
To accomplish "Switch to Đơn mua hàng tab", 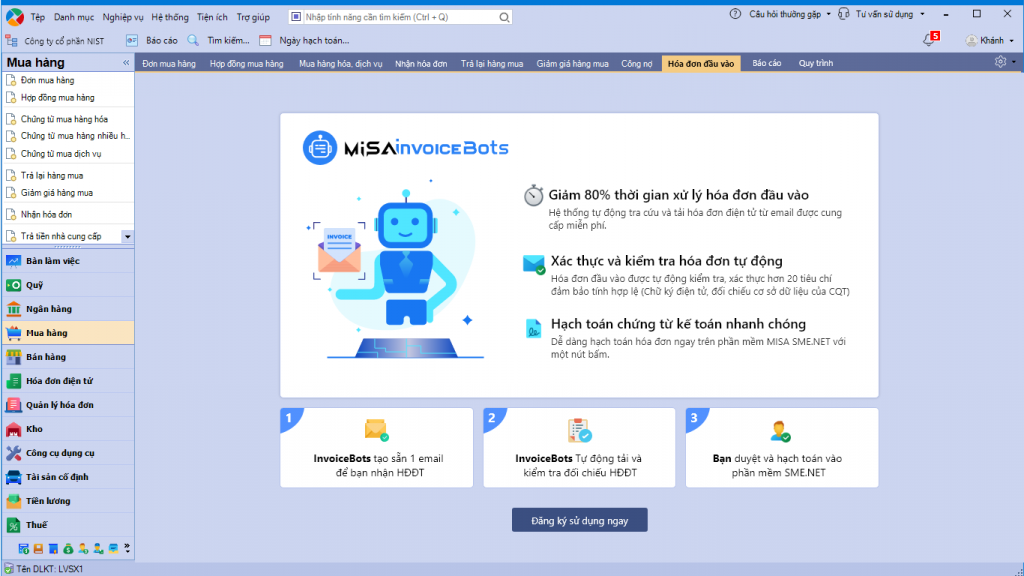I will pyautogui.click(x=169, y=63).
